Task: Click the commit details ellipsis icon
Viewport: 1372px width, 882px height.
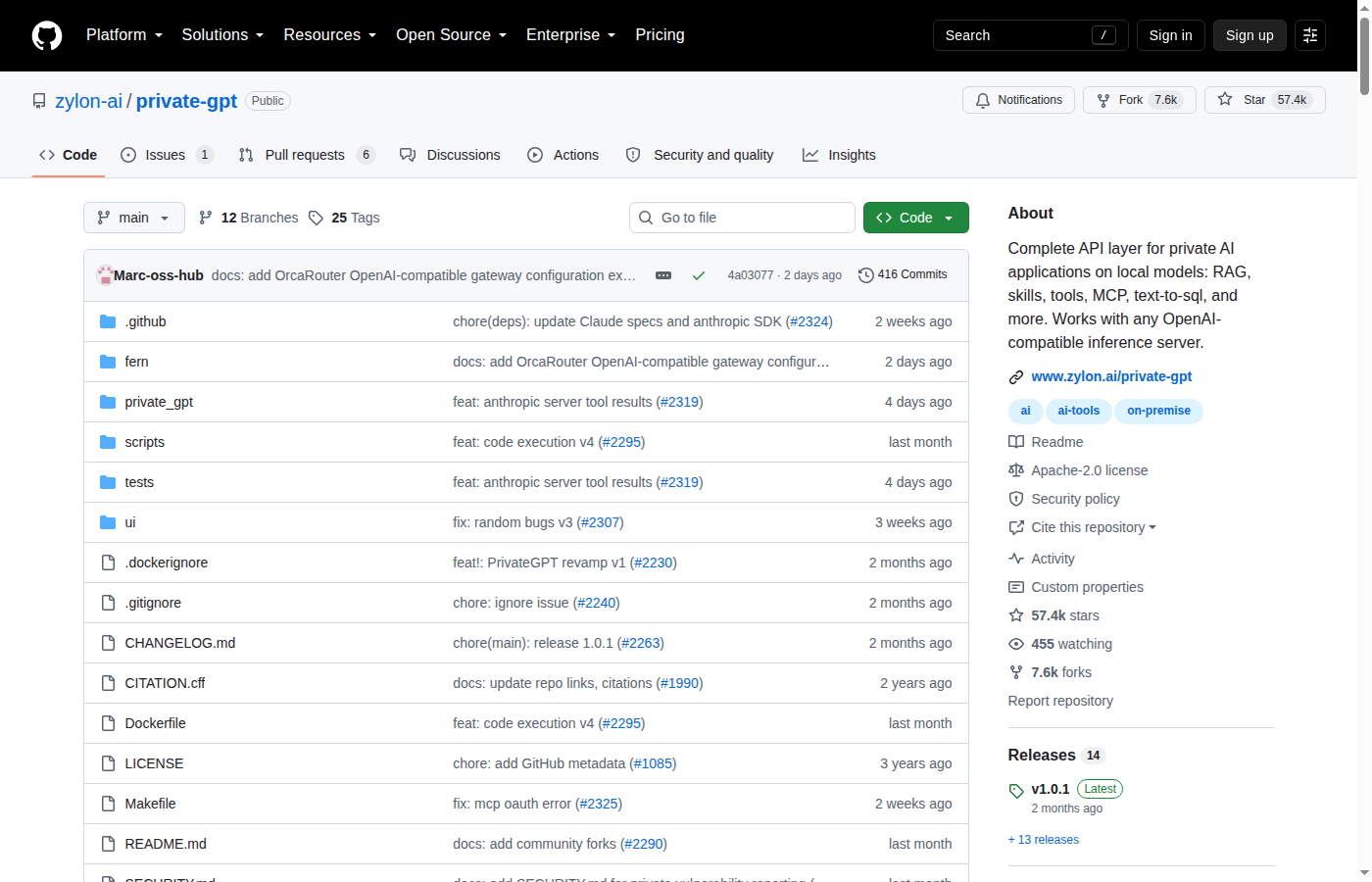Action: 663,275
